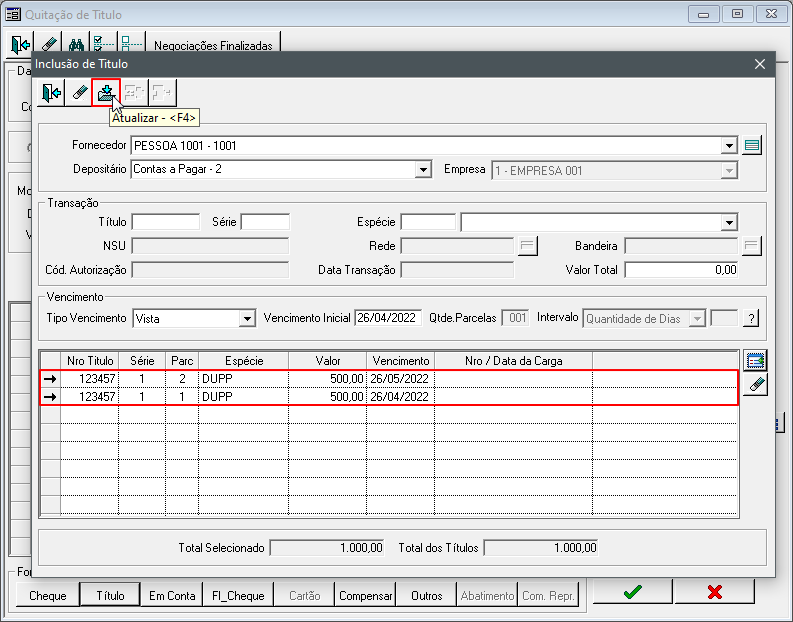
Task: Click the Vencimento column header
Action: tap(401, 361)
